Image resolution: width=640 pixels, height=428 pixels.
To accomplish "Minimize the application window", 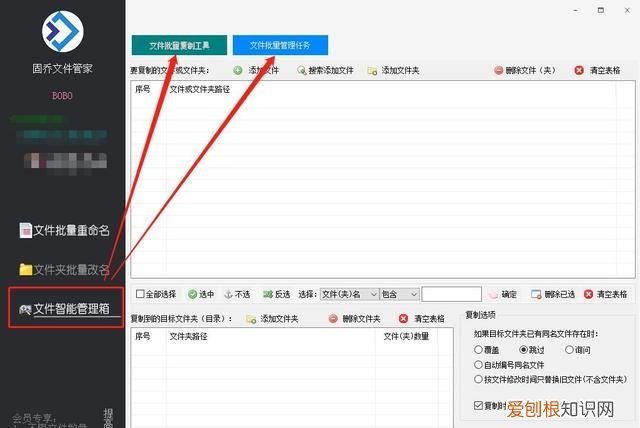I will (x=576, y=11).
